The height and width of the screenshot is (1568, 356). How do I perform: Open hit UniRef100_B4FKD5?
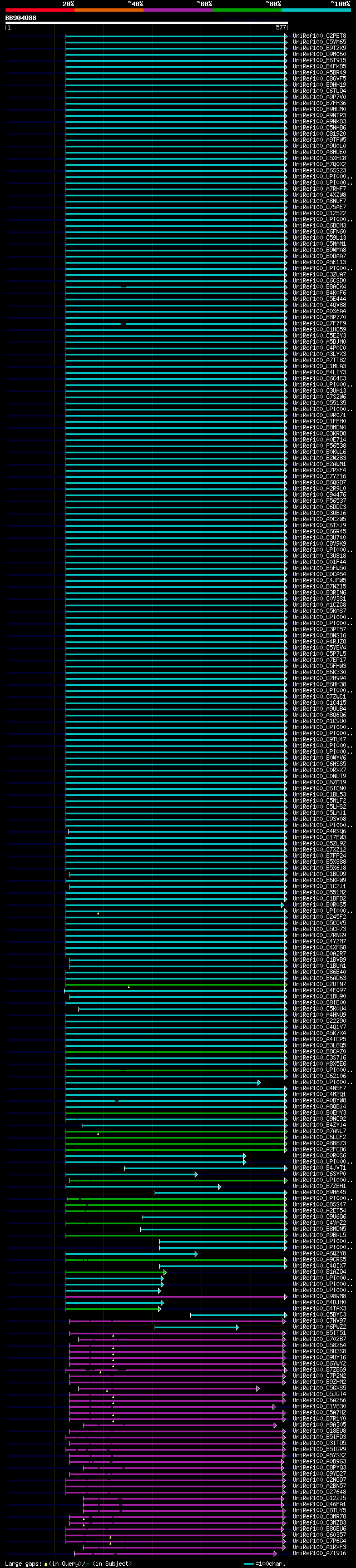coord(319,66)
